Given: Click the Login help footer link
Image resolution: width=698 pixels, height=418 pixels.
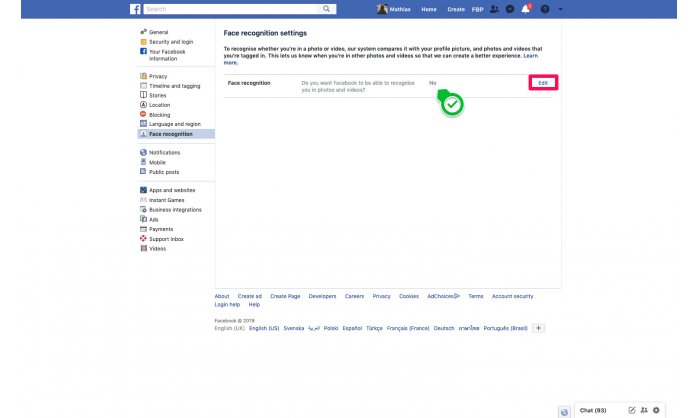Looking at the screenshot, I should (x=227, y=304).
